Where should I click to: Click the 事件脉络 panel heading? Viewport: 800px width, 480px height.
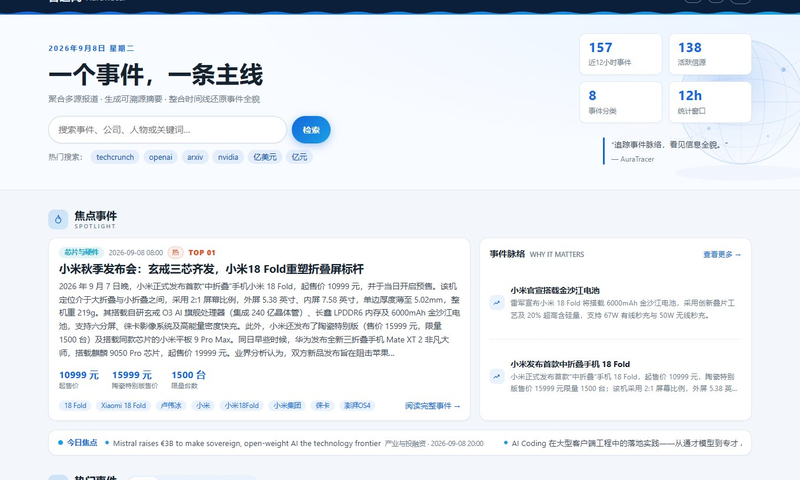click(x=507, y=254)
